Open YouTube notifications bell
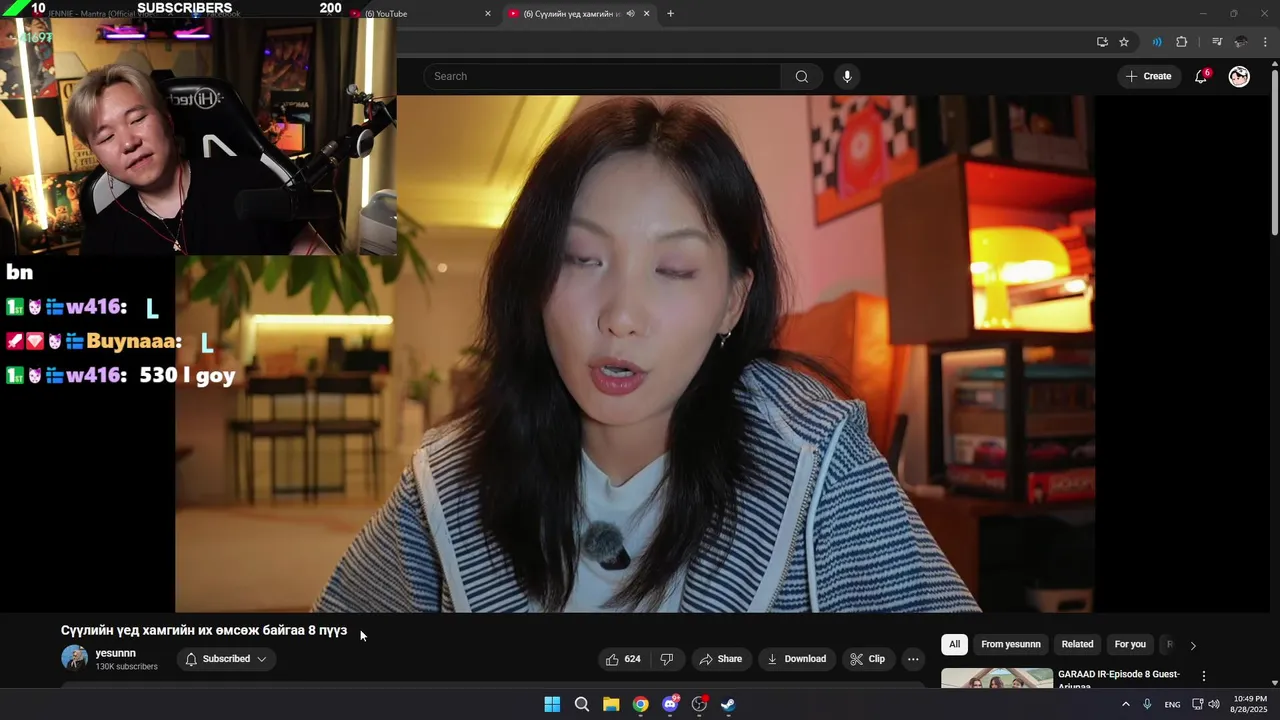The width and height of the screenshot is (1280, 720). (1202, 76)
